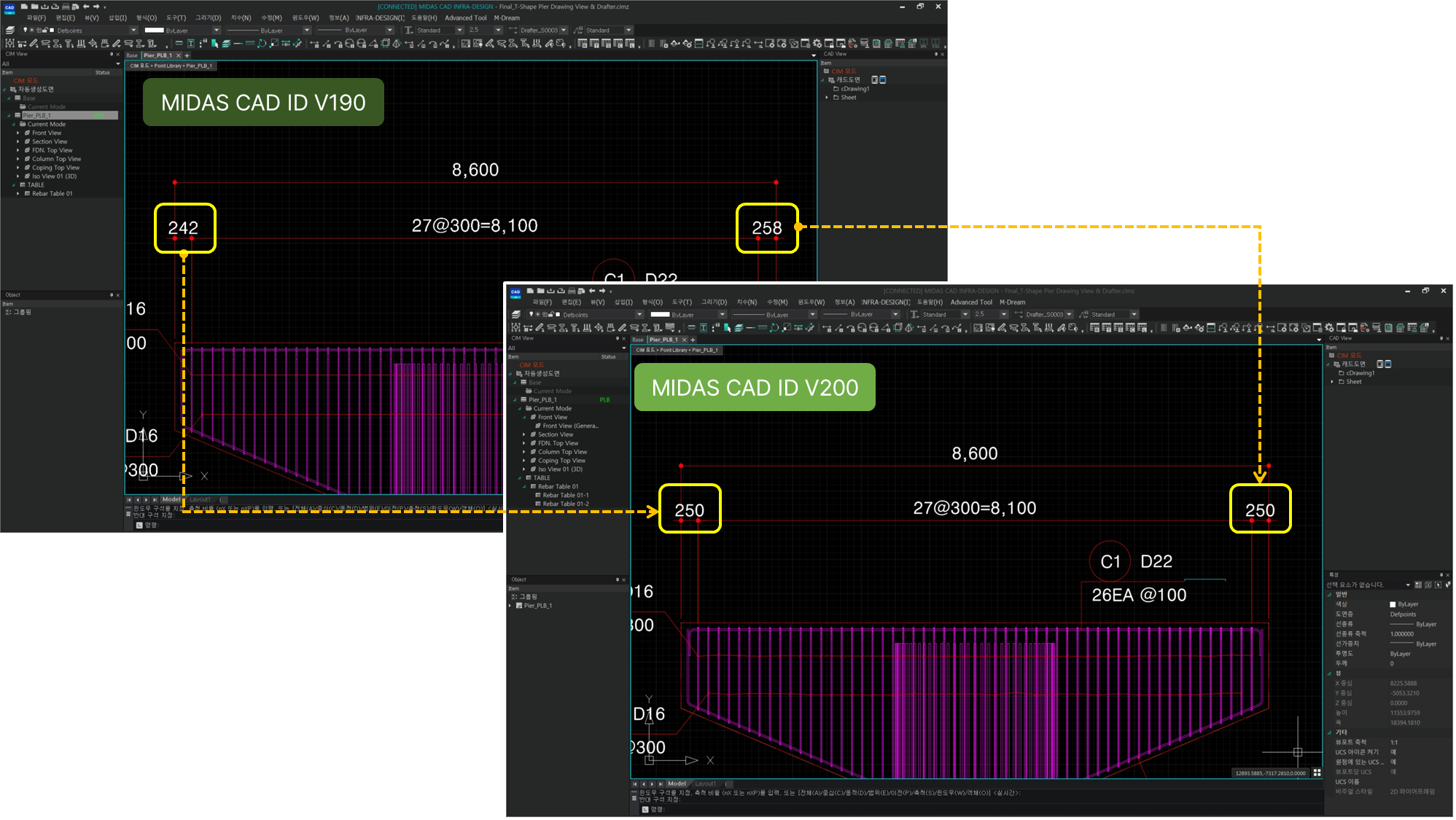Viewport: 1456px width, 820px height.
Task: Toggle the first view icon beside 캐드도면 in V200
Action: tap(1379, 364)
